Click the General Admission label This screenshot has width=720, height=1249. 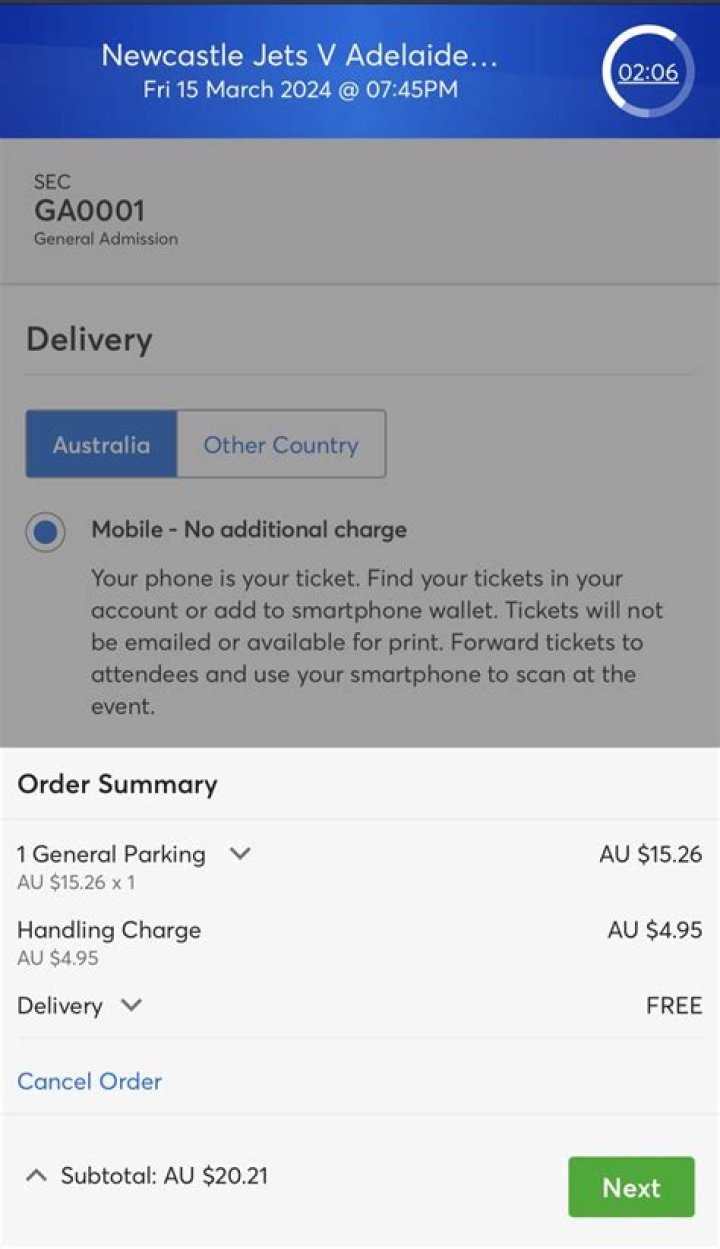[104, 238]
